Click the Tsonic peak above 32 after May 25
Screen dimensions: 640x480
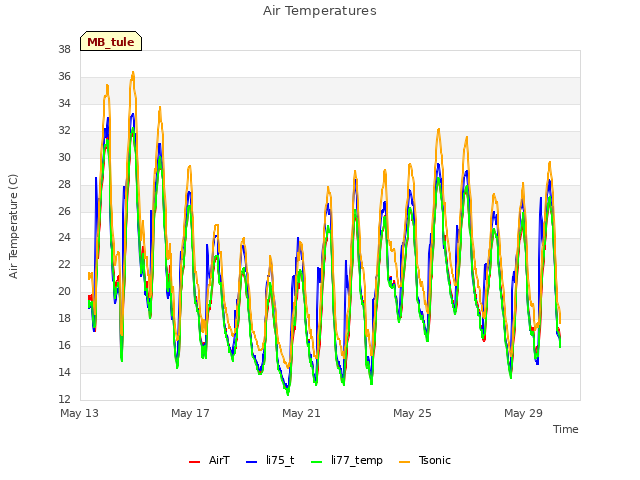tap(439, 130)
